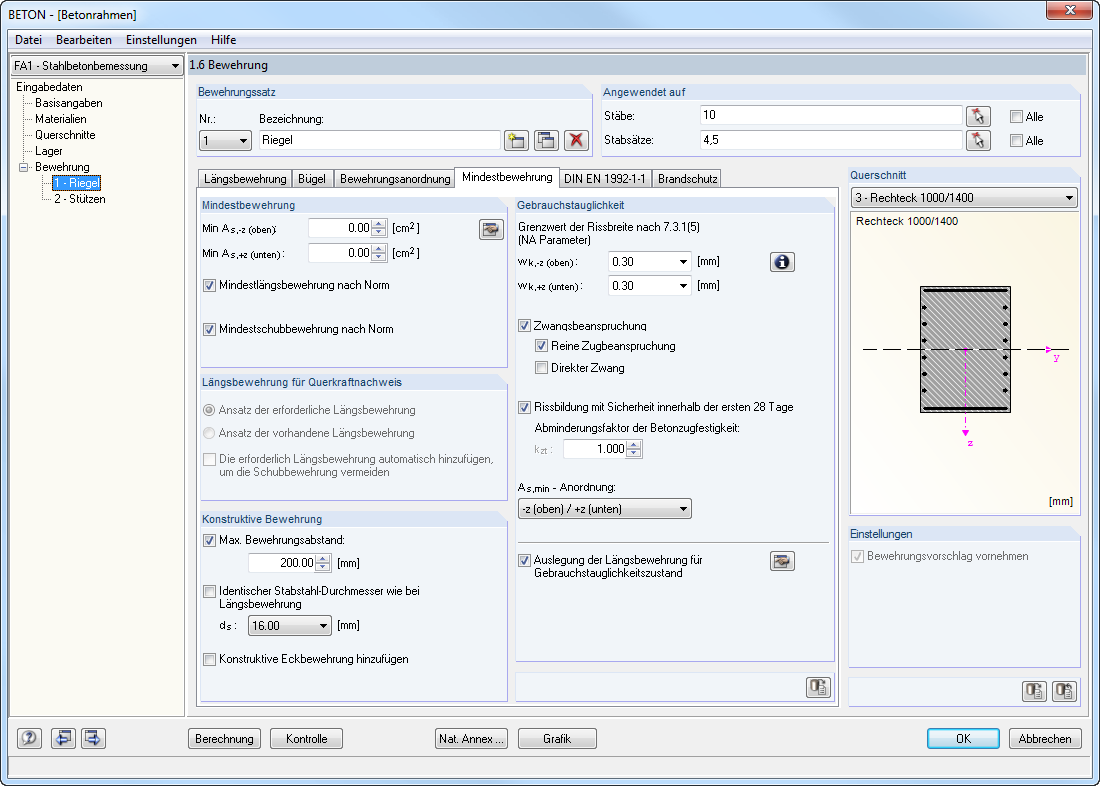Click left cross-section info icon under Einstellungen
Screen dimensions: 1100x786
click(x=1034, y=691)
